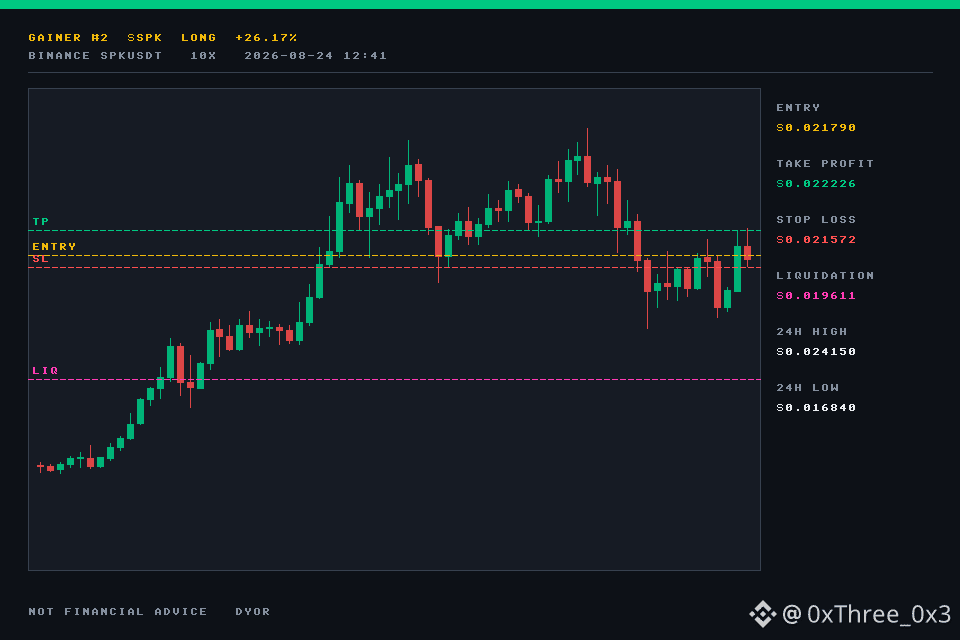Click the TAKE PROFIT heading

(825, 164)
